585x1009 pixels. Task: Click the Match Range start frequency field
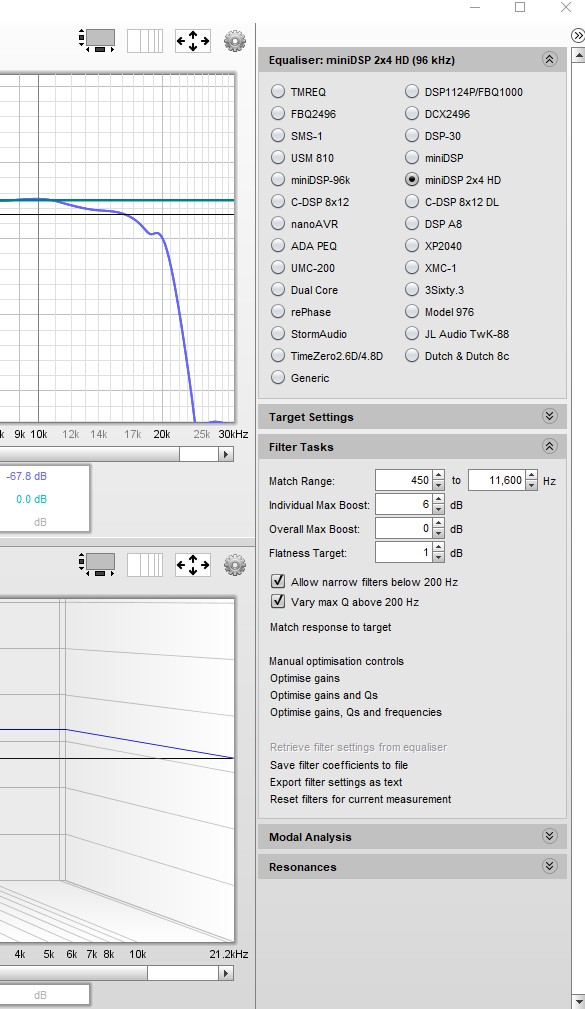[x=404, y=480]
